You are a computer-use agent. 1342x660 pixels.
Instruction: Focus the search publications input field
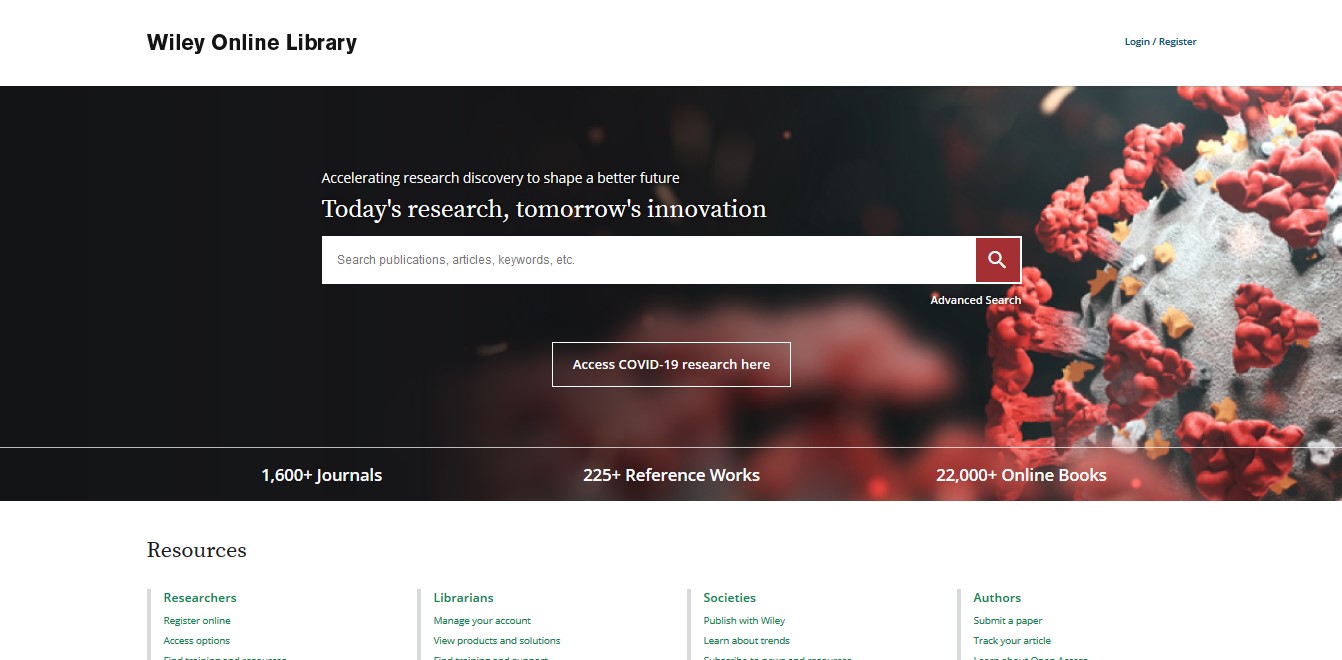click(x=649, y=260)
